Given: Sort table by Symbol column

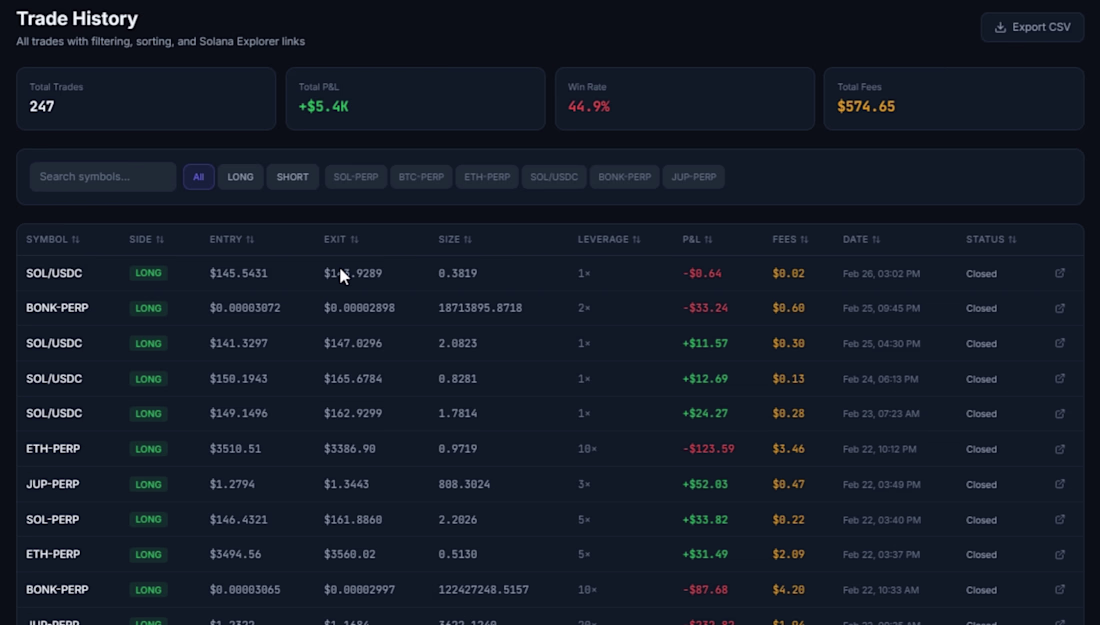Looking at the screenshot, I should point(53,239).
